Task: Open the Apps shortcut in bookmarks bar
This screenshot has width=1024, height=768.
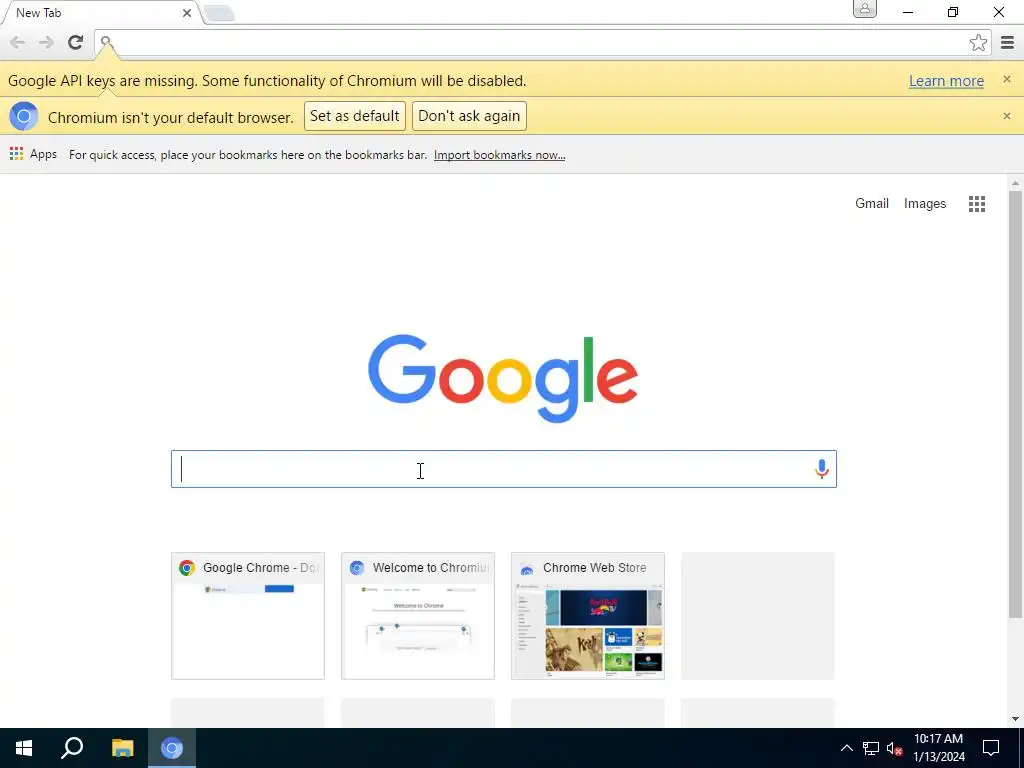Action: [x=33, y=154]
